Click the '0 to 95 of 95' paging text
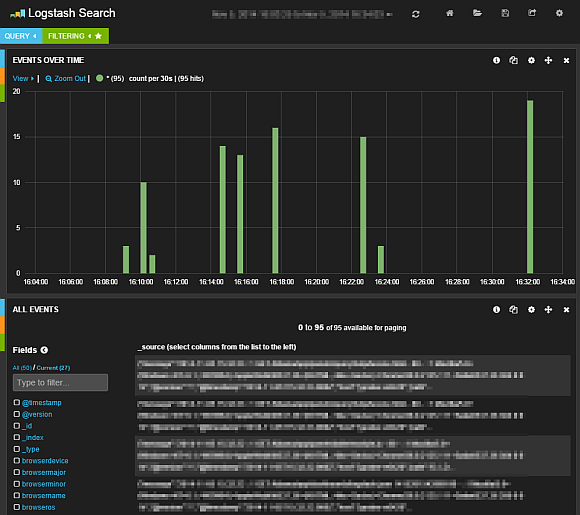Viewport: 580px width, 515px height. [x=352, y=327]
